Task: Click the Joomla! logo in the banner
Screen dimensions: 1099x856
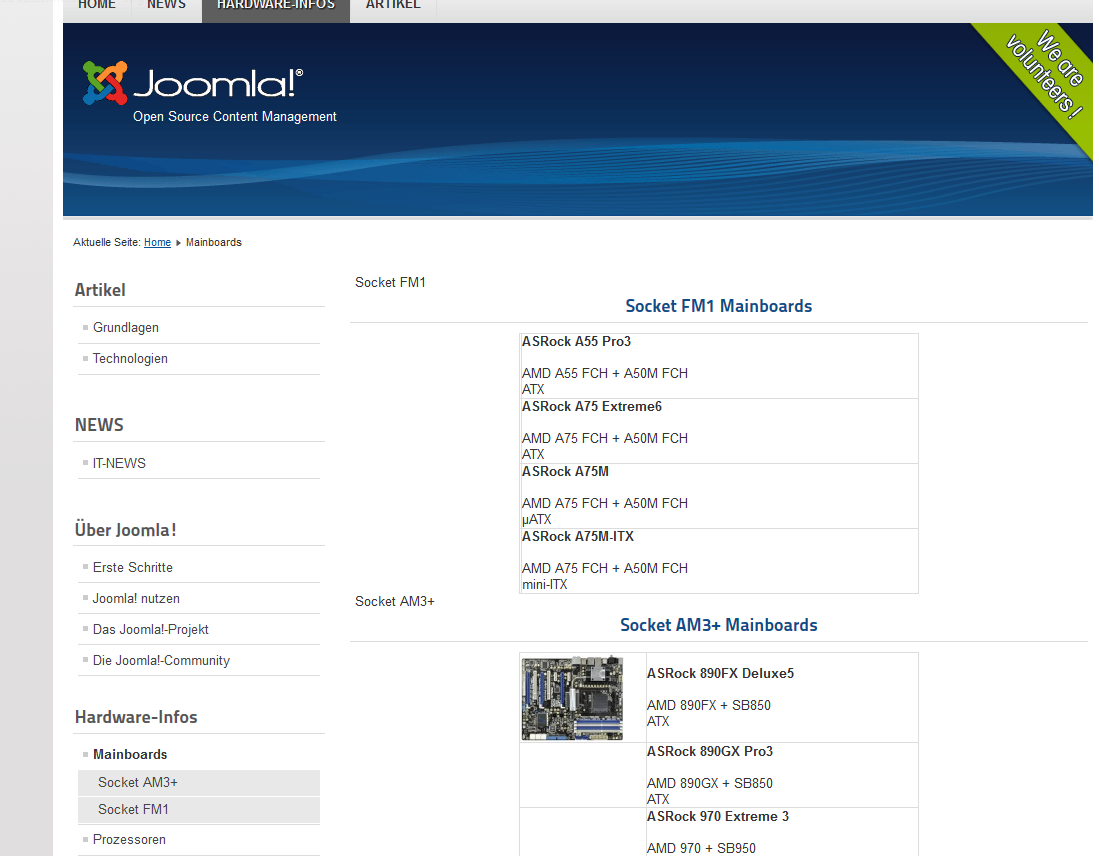Action: (193, 83)
